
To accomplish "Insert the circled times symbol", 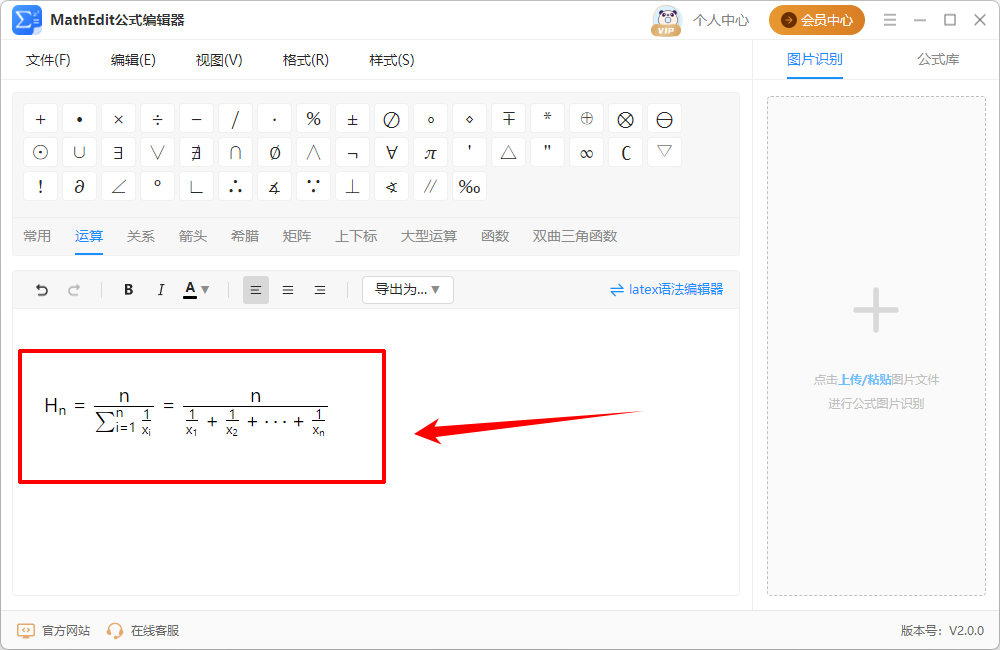I will [x=626, y=119].
